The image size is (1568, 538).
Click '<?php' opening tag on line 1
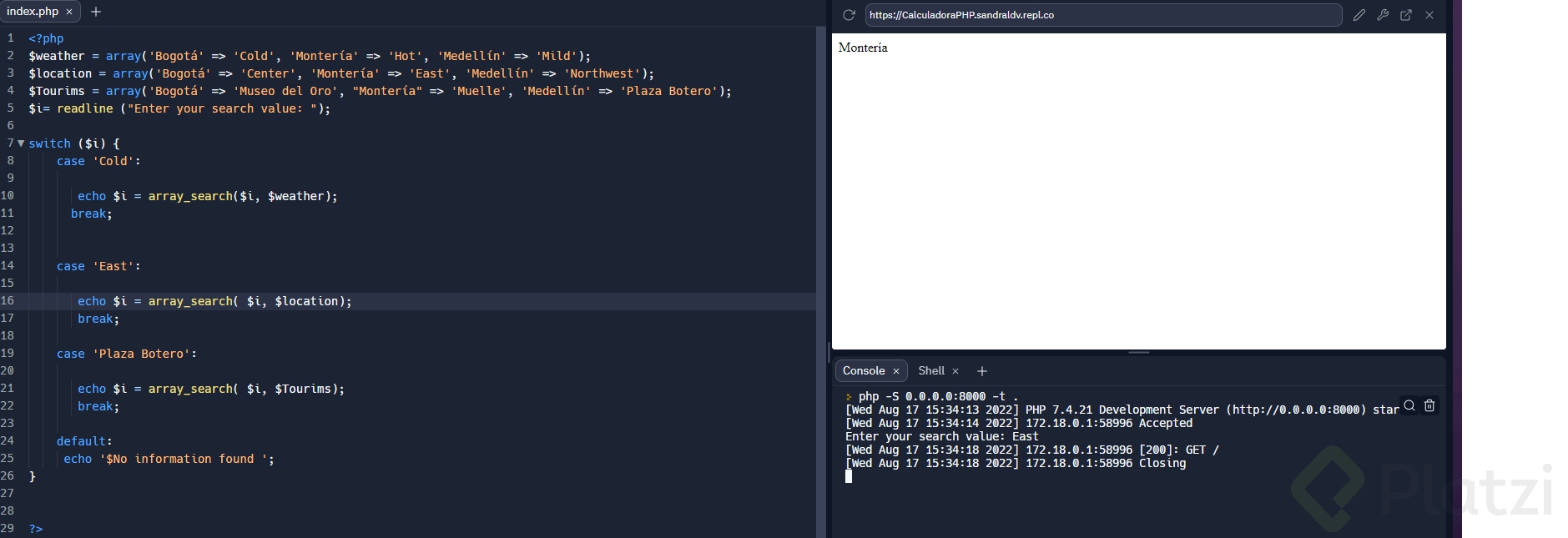(x=46, y=38)
